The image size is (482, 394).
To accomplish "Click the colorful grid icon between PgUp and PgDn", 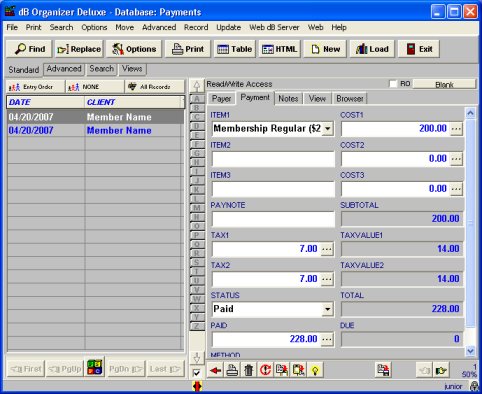I will tap(95, 367).
